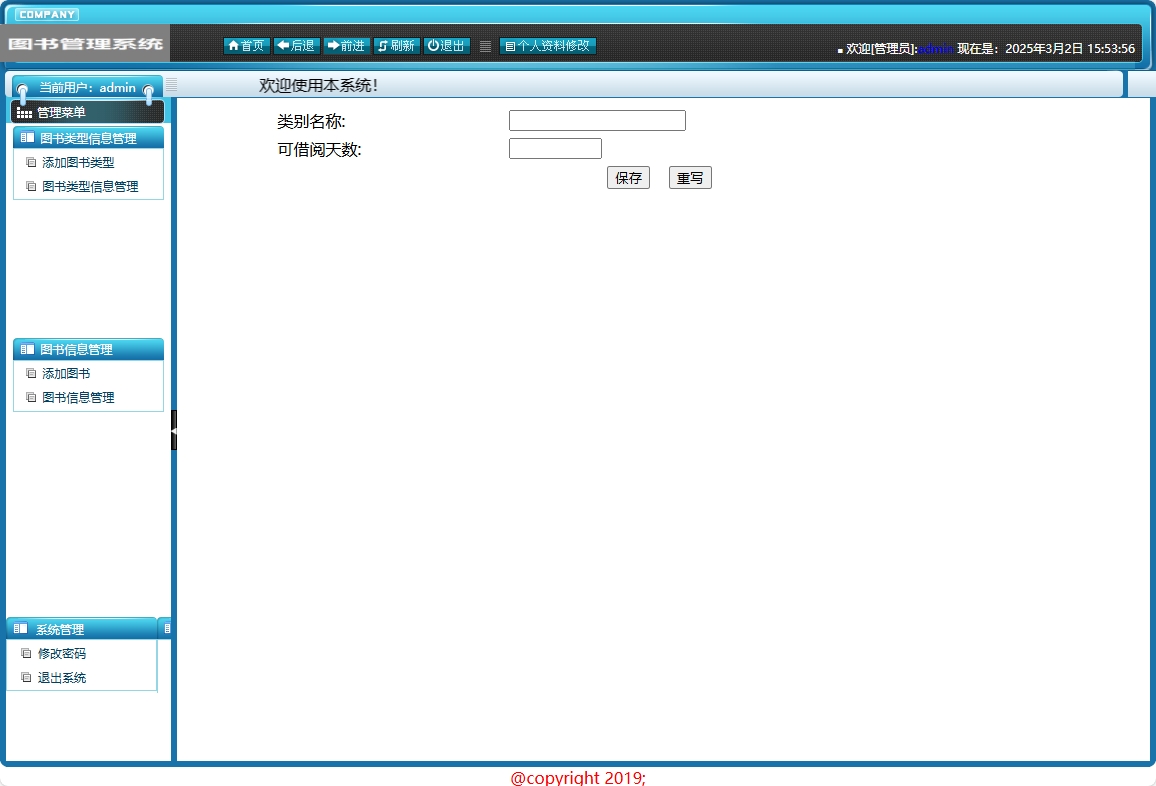
Task: Choose 修改密码 under 系统管理
Action: pyautogui.click(x=61, y=653)
